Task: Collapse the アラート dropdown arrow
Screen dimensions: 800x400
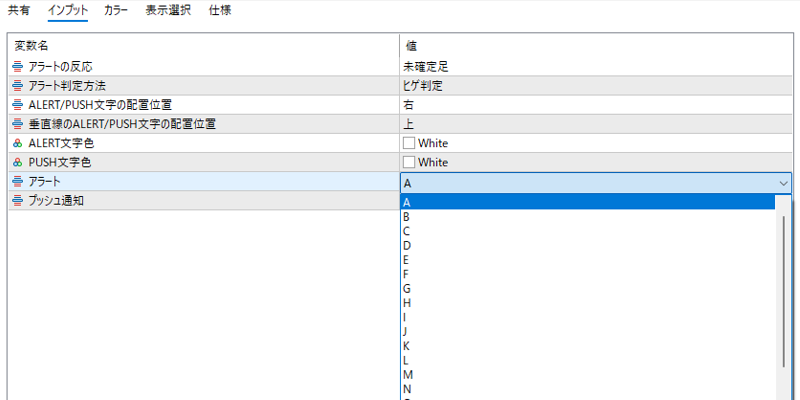Action: pos(783,183)
